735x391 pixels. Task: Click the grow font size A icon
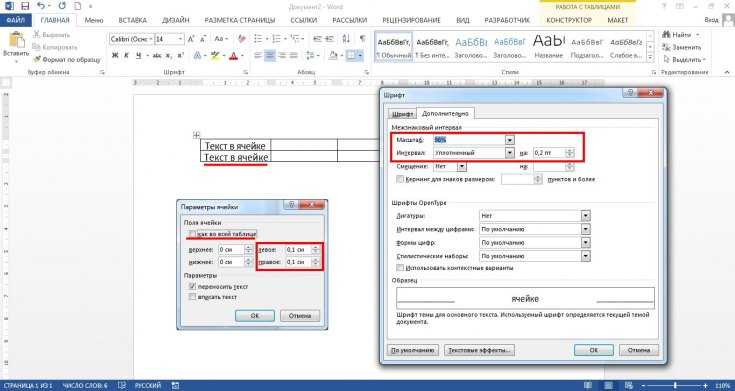point(191,39)
